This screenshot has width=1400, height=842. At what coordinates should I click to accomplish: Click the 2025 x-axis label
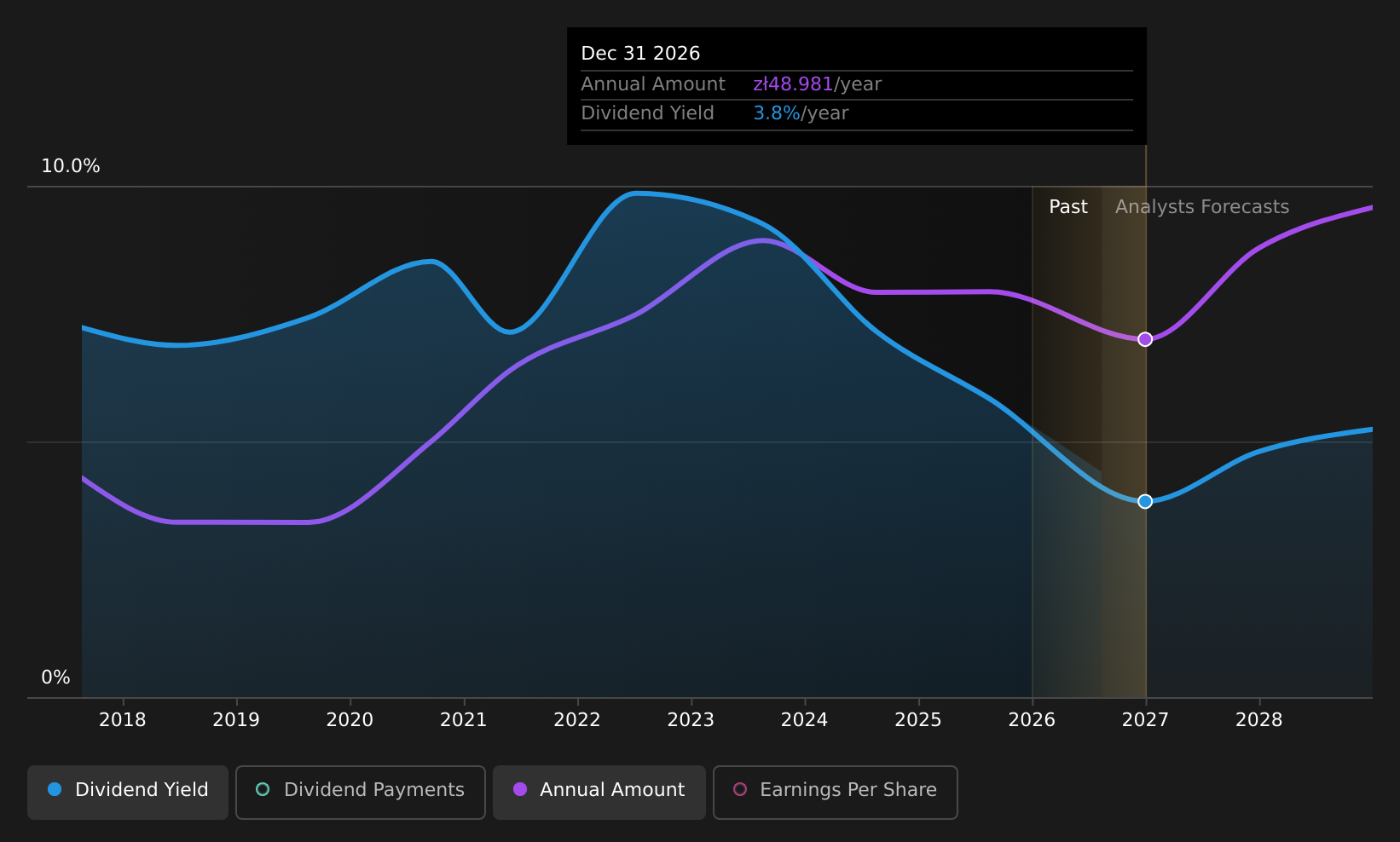(918, 720)
